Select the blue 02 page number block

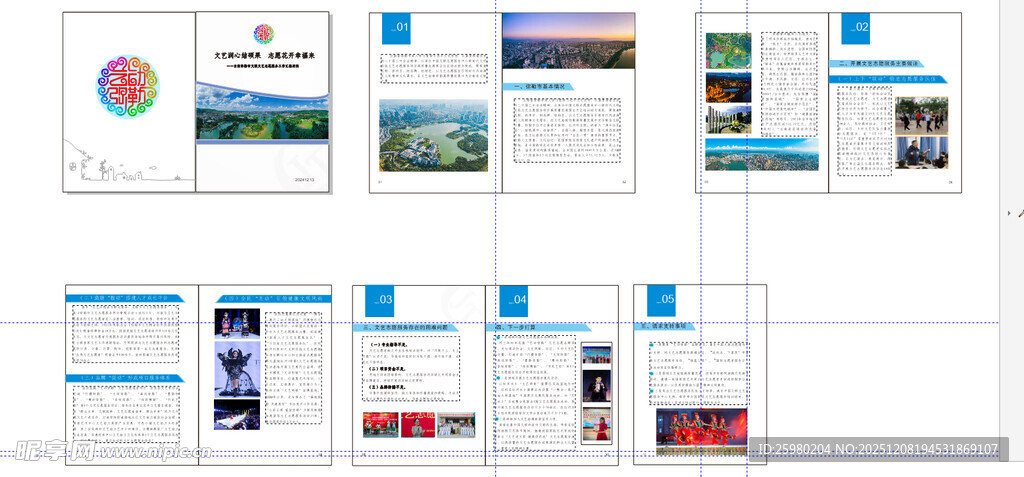click(x=856, y=28)
